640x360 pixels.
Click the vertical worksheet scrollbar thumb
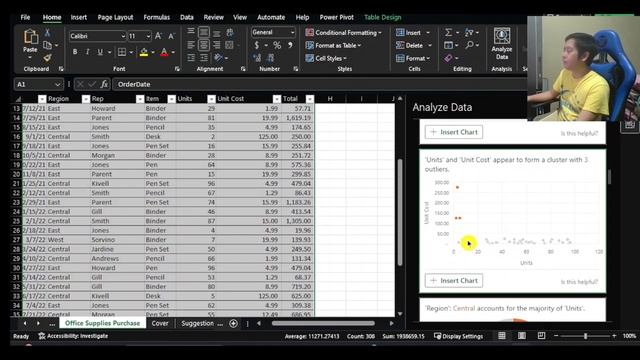click(x=400, y=212)
